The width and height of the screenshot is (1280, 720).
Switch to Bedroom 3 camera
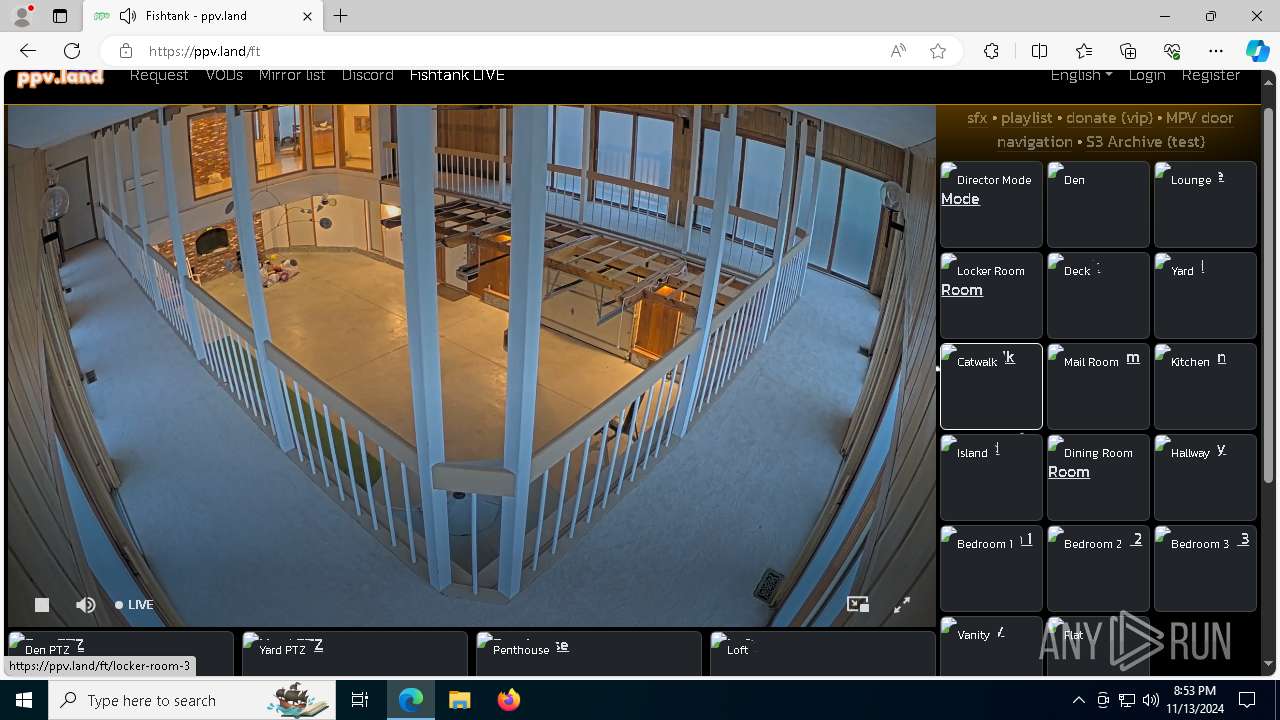point(1205,568)
